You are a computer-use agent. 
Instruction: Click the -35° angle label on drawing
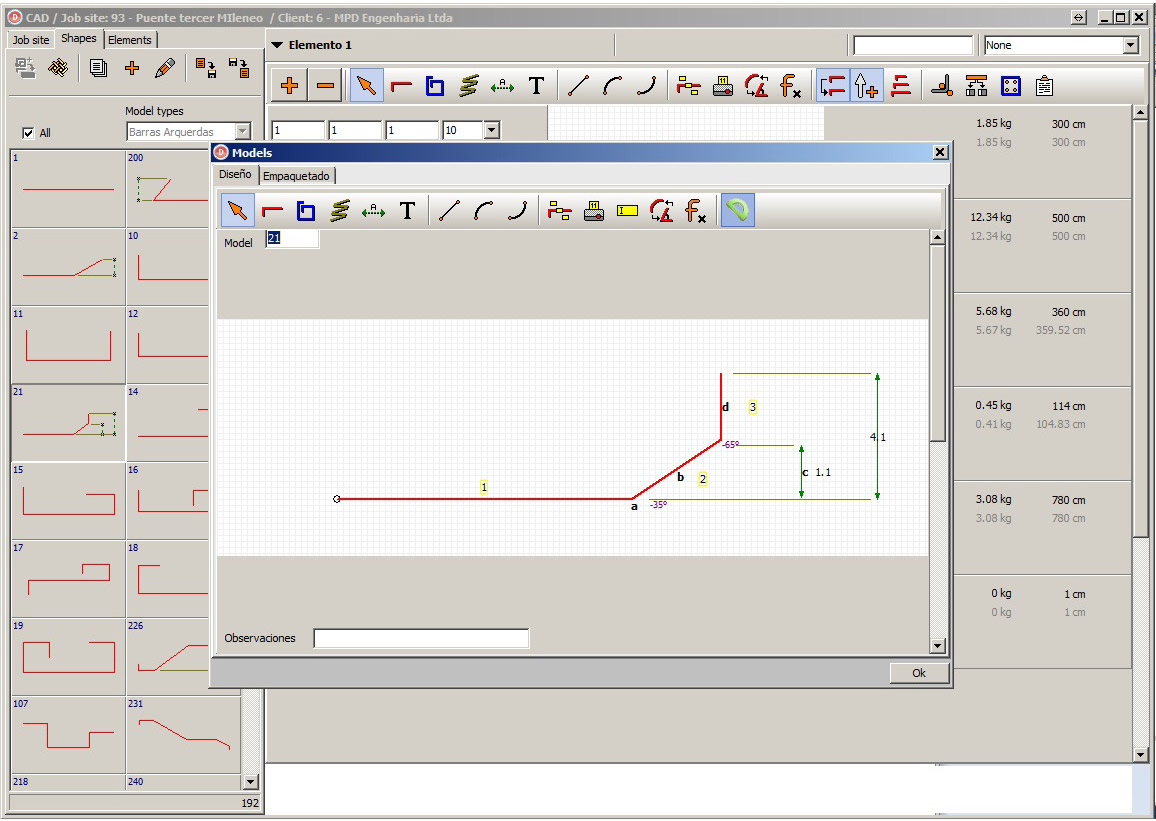tap(658, 505)
